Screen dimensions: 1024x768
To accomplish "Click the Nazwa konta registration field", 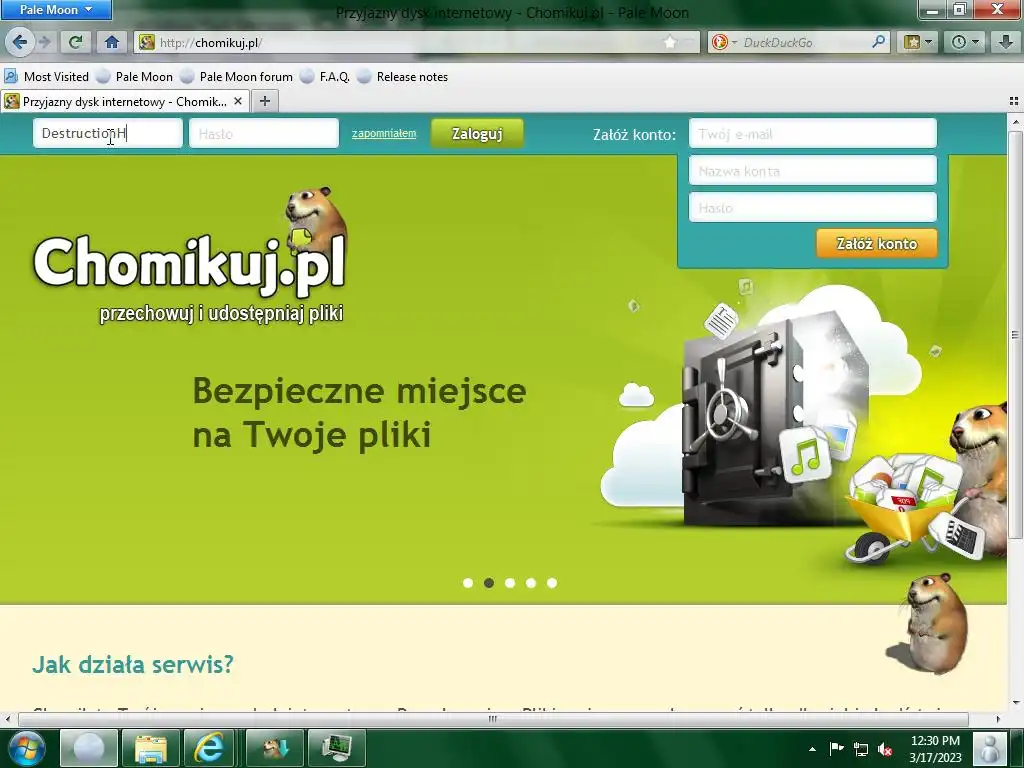I will (x=812, y=170).
